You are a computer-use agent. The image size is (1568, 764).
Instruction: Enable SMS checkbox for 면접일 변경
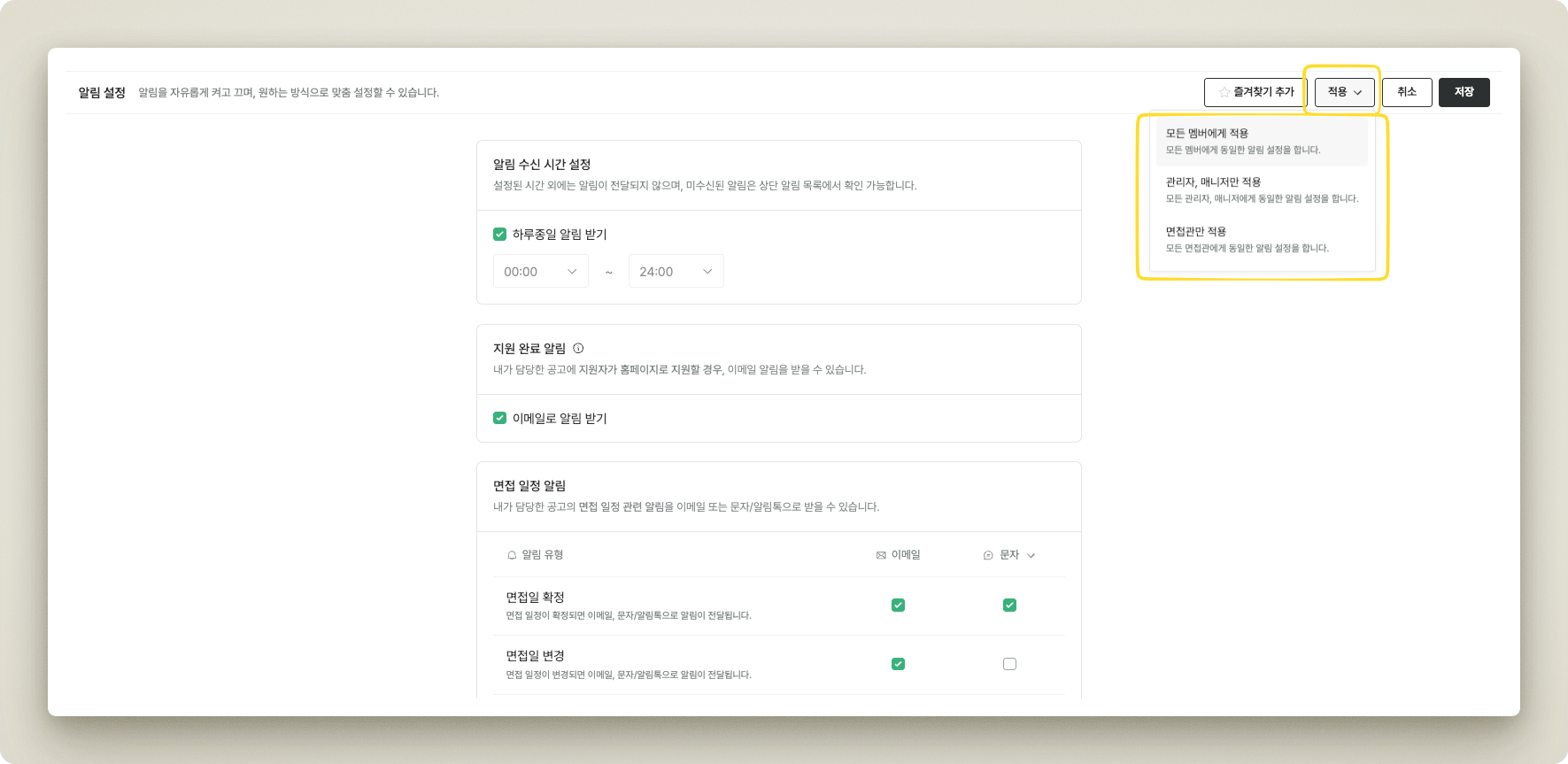[1009, 664]
